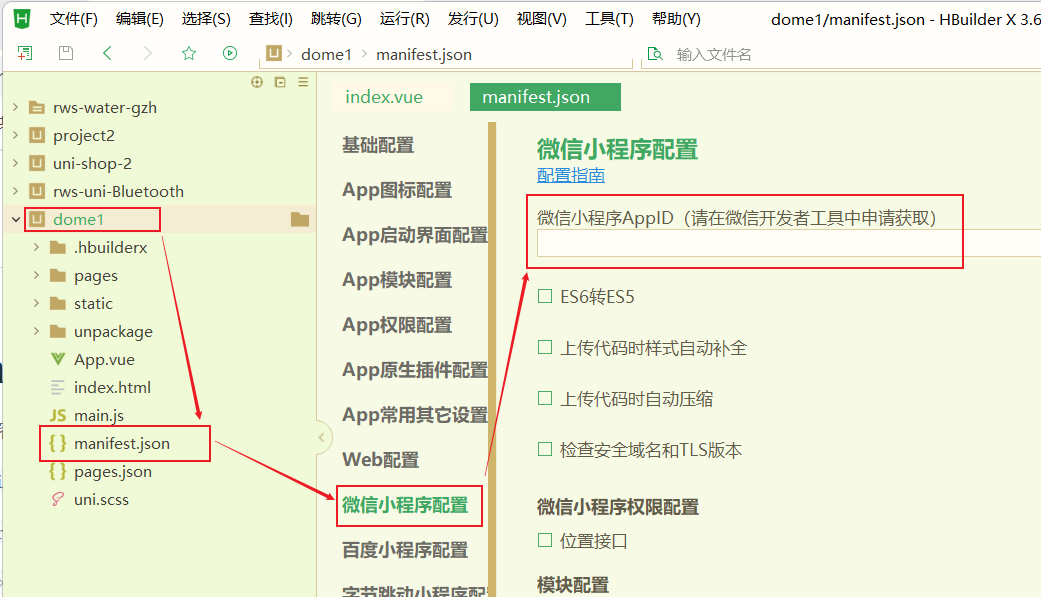Click the folder icon beside dome1
1041x597 pixels.
(x=300, y=219)
